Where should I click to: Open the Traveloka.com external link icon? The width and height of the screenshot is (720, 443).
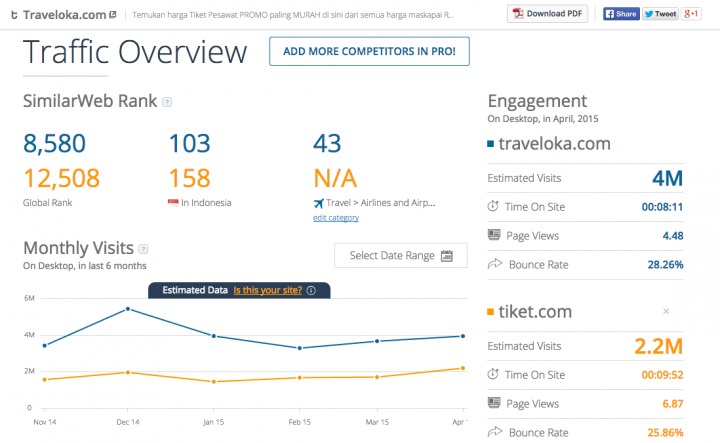pyautogui.click(x=112, y=15)
